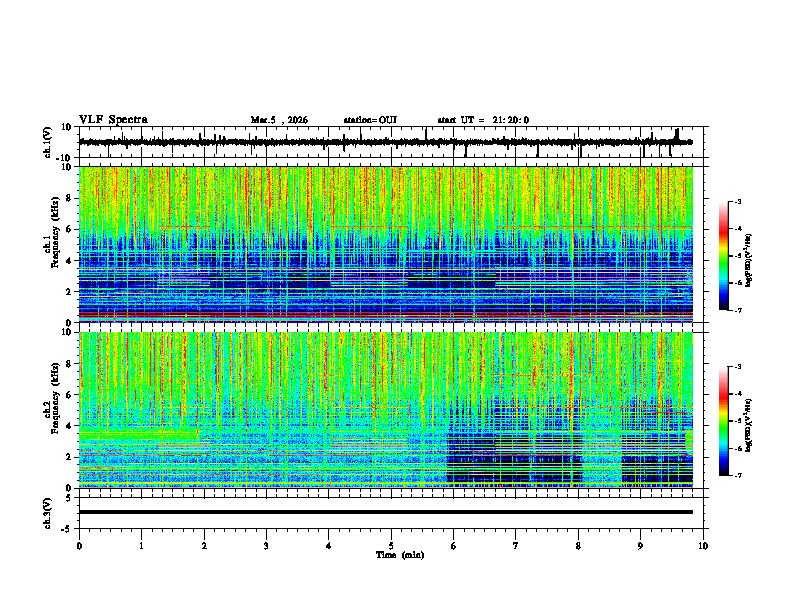
Task: Click the ch.1 color bar log(PSD) unit label
Action: (748, 261)
